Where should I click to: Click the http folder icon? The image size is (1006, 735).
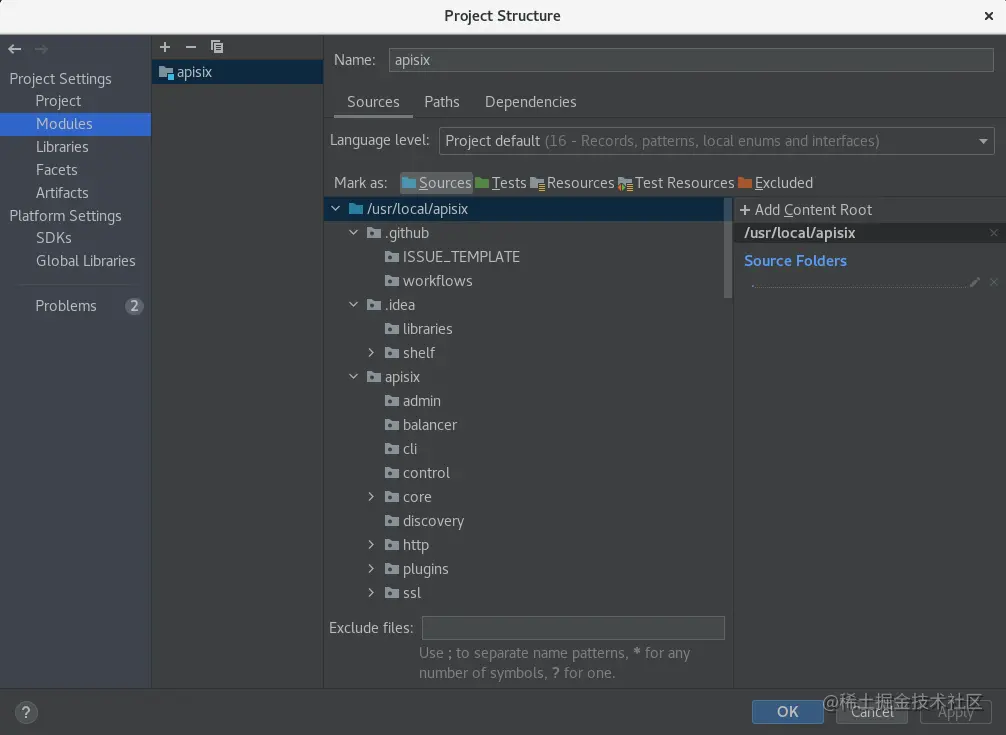coord(392,545)
